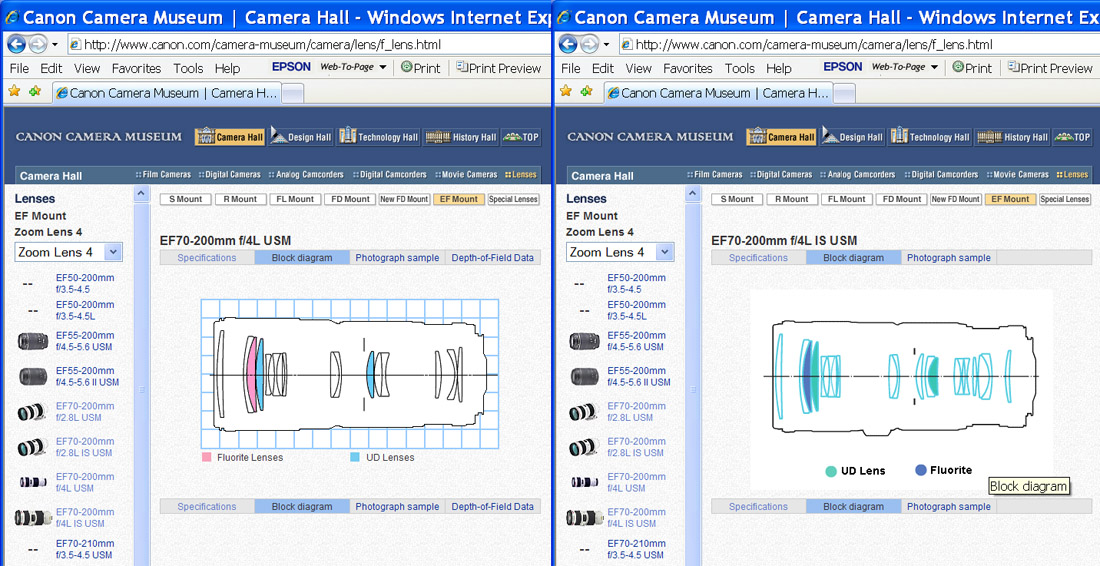Click Print Preview in the left window toolbar
Screen dimensions: 1100x566
tap(499, 68)
